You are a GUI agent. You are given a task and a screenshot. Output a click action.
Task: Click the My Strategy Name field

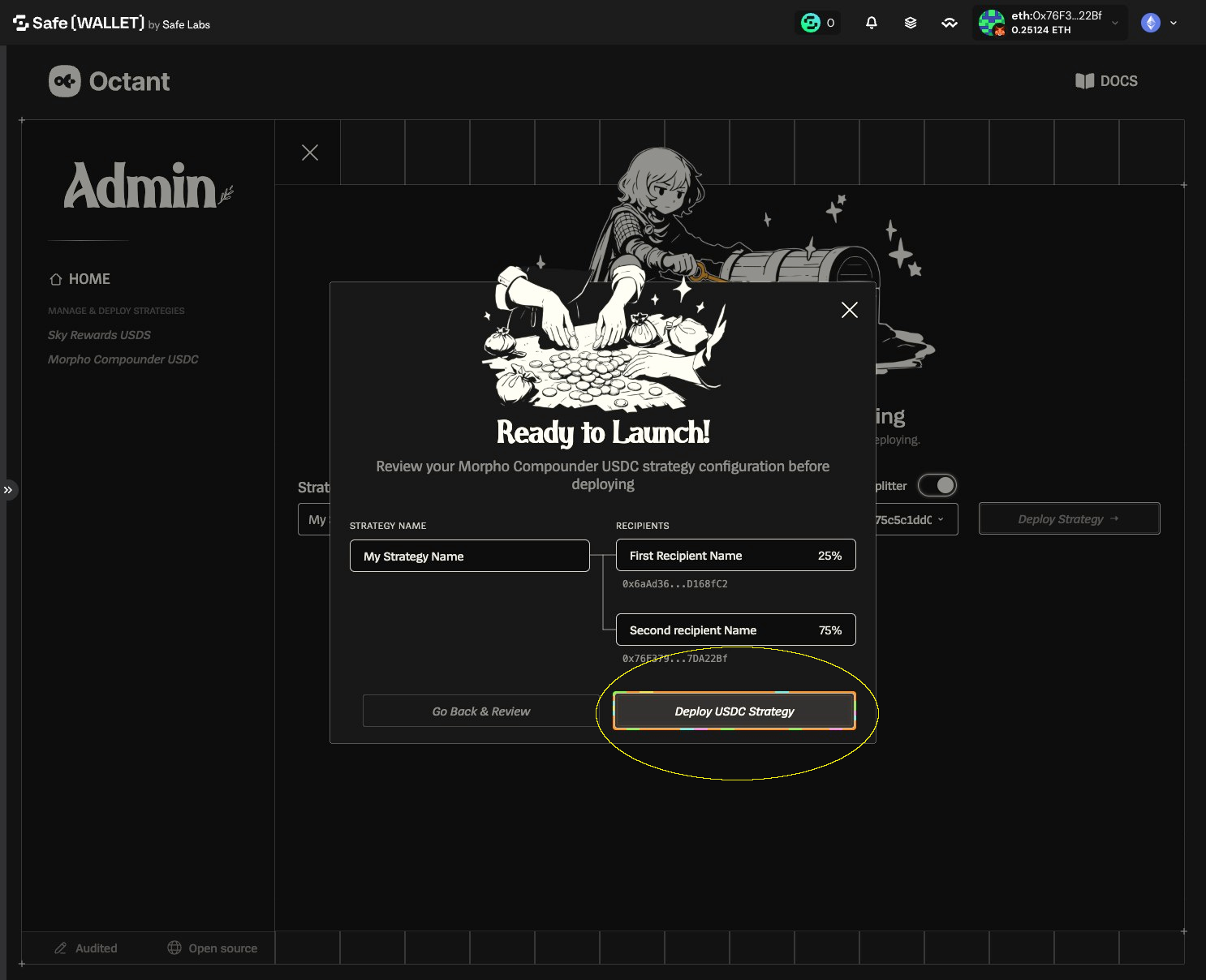tap(470, 556)
